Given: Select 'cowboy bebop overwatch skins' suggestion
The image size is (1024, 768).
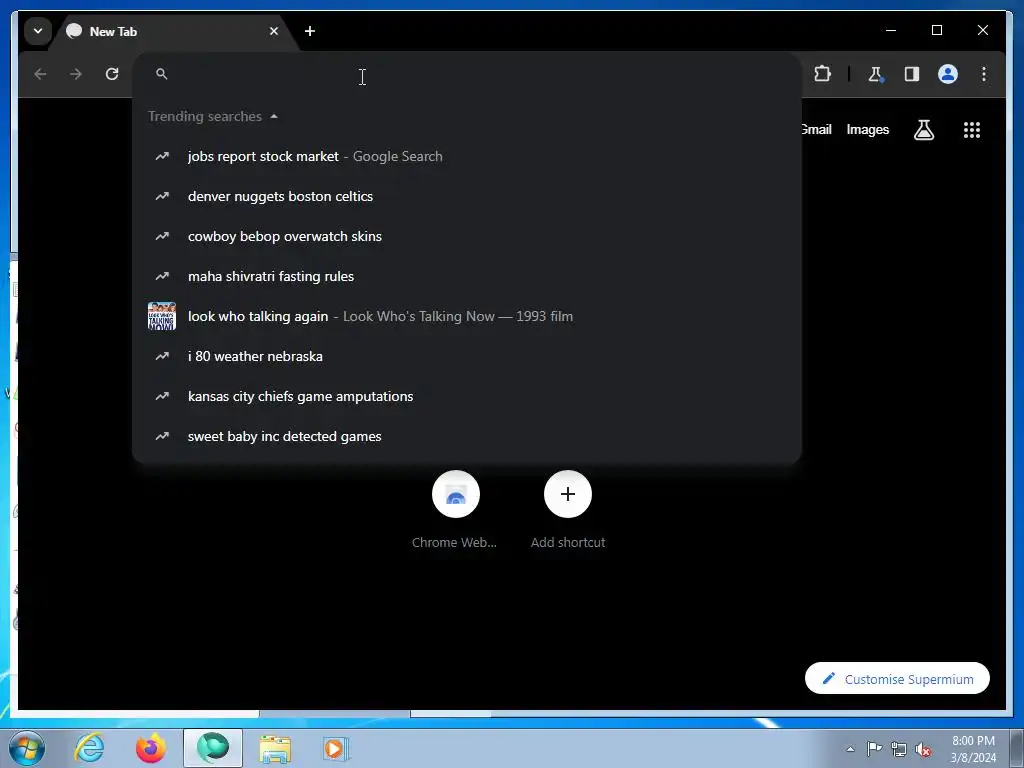Looking at the screenshot, I should [x=467, y=236].
